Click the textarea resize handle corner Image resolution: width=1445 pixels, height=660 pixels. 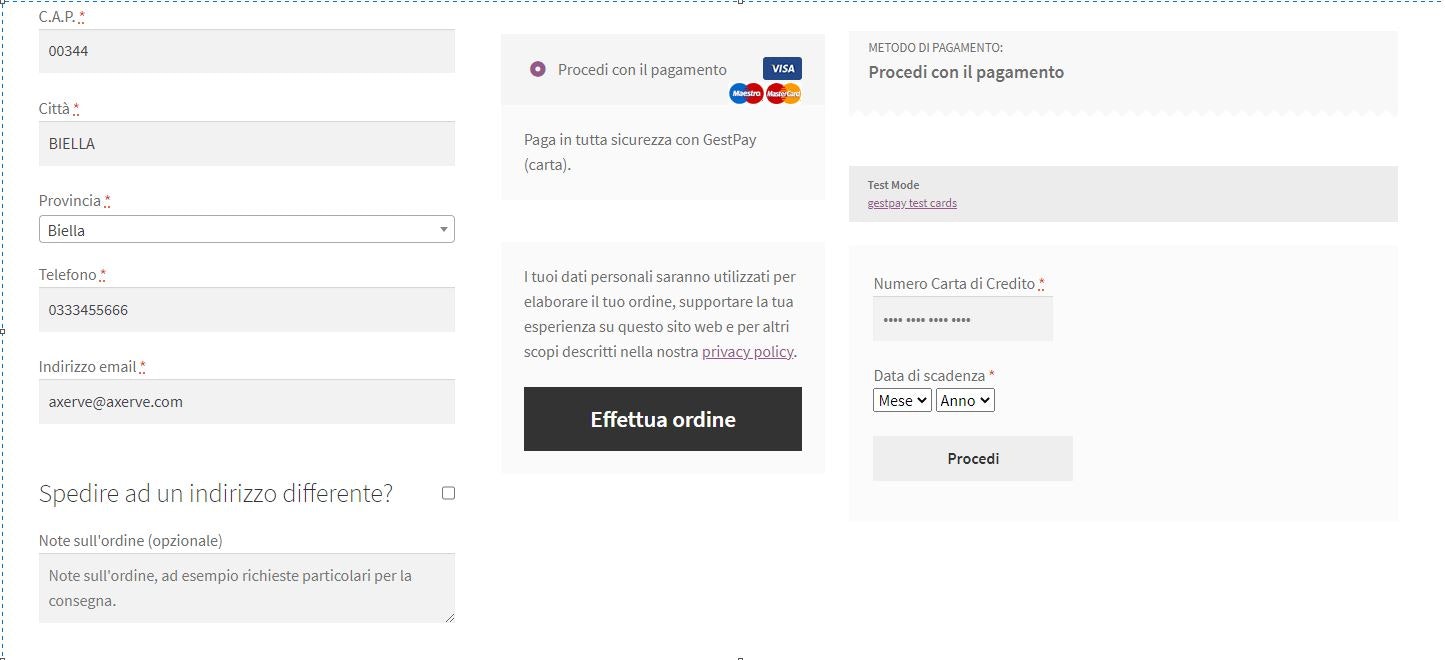tap(449, 617)
